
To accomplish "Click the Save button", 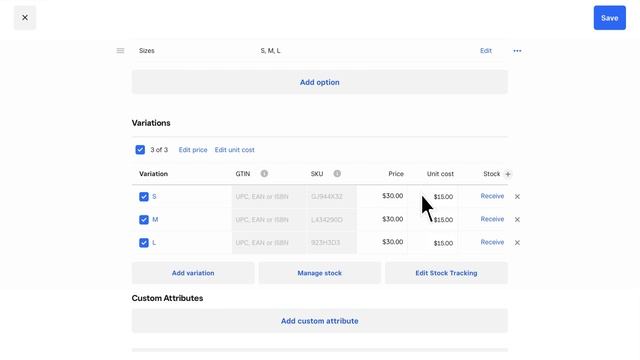I will tap(609, 18).
